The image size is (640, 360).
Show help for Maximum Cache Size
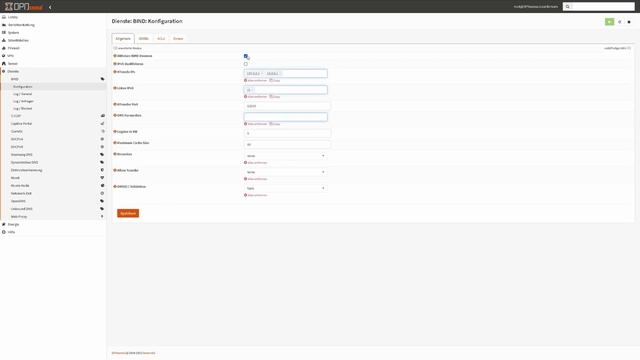click(115, 143)
